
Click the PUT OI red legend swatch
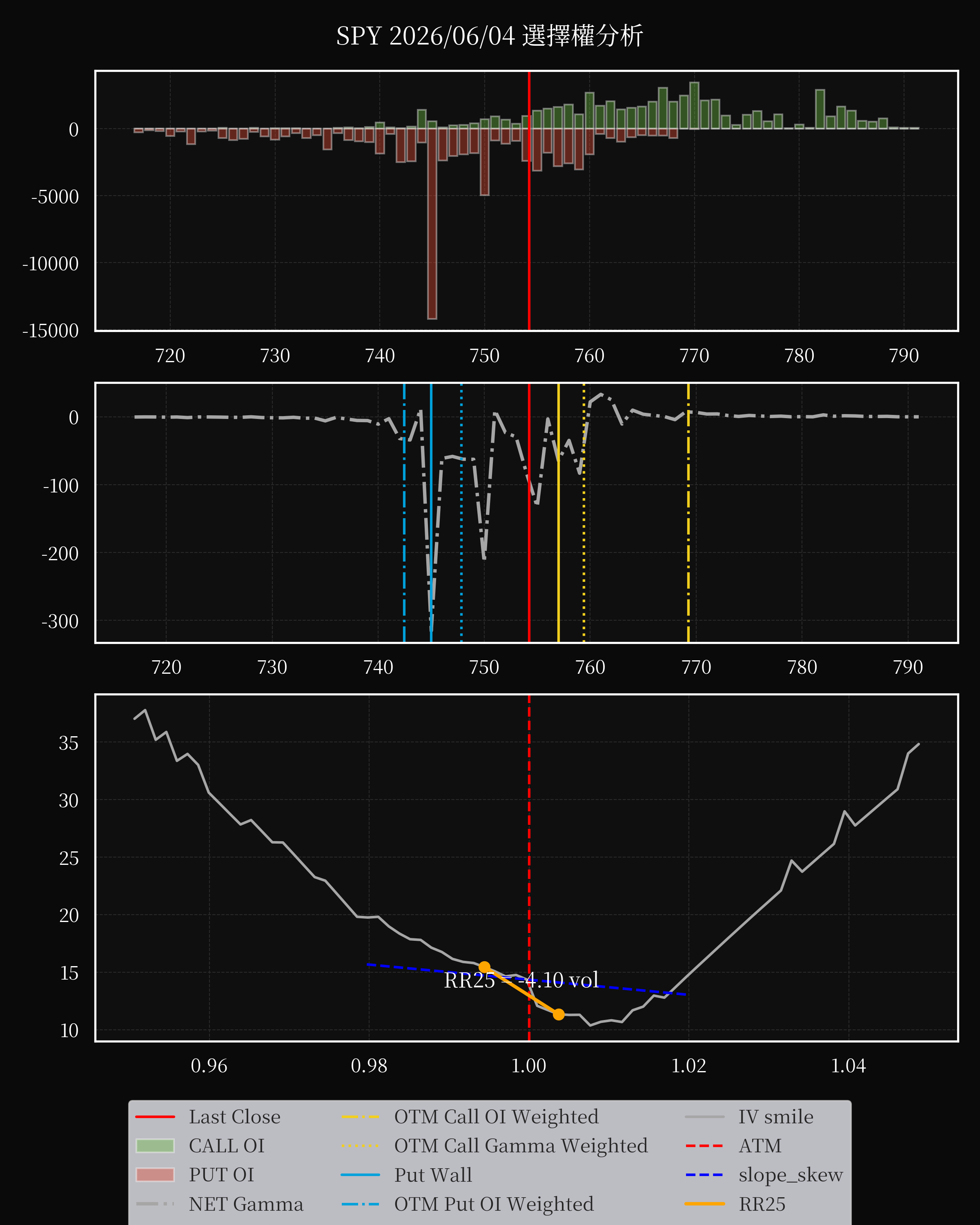pyautogui.click(x=155, y=1175)
